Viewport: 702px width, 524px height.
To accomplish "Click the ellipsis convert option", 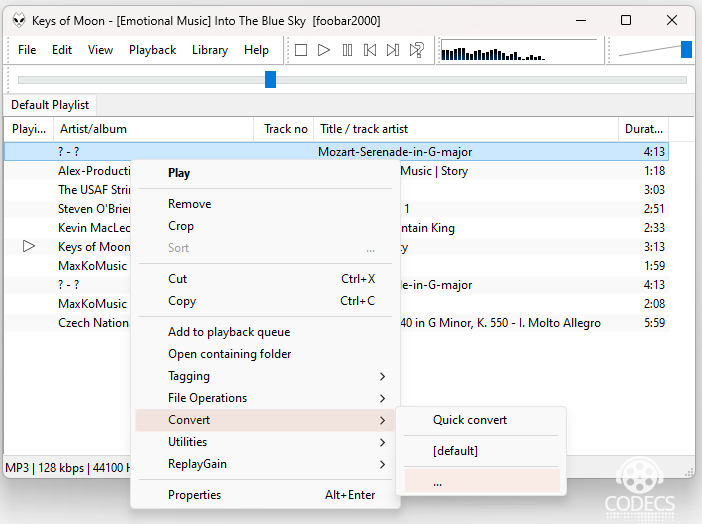I will coord(482,481).
